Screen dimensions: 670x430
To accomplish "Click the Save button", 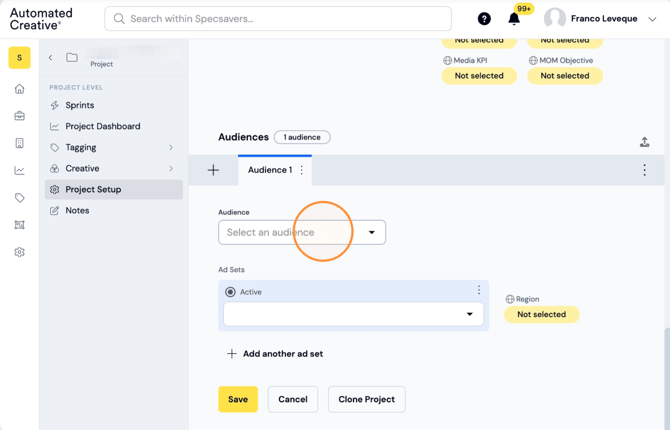I will pos(238,399).
